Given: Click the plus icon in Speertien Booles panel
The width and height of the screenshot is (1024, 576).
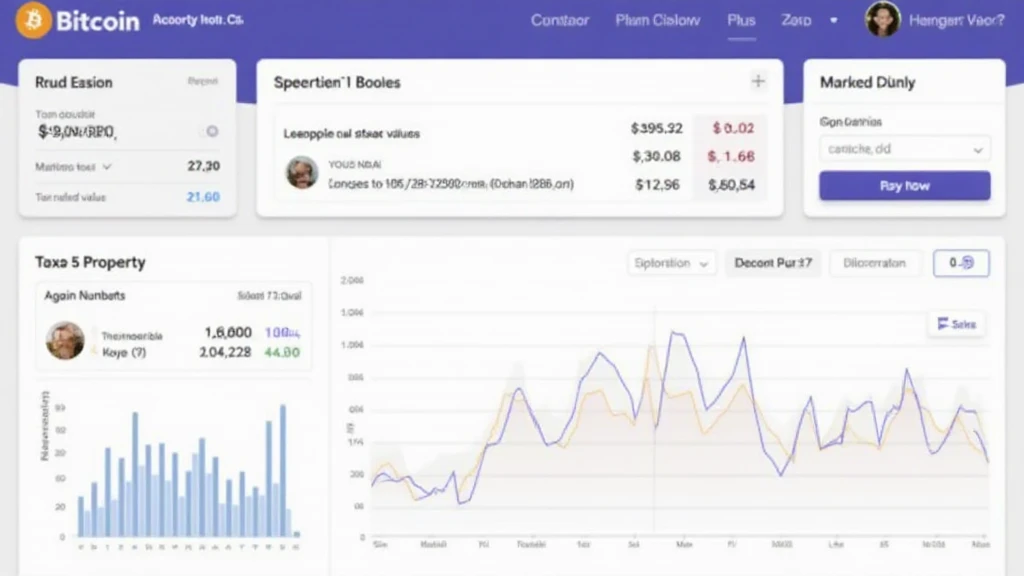Looking at the screenshot, I should pos(758,81).
